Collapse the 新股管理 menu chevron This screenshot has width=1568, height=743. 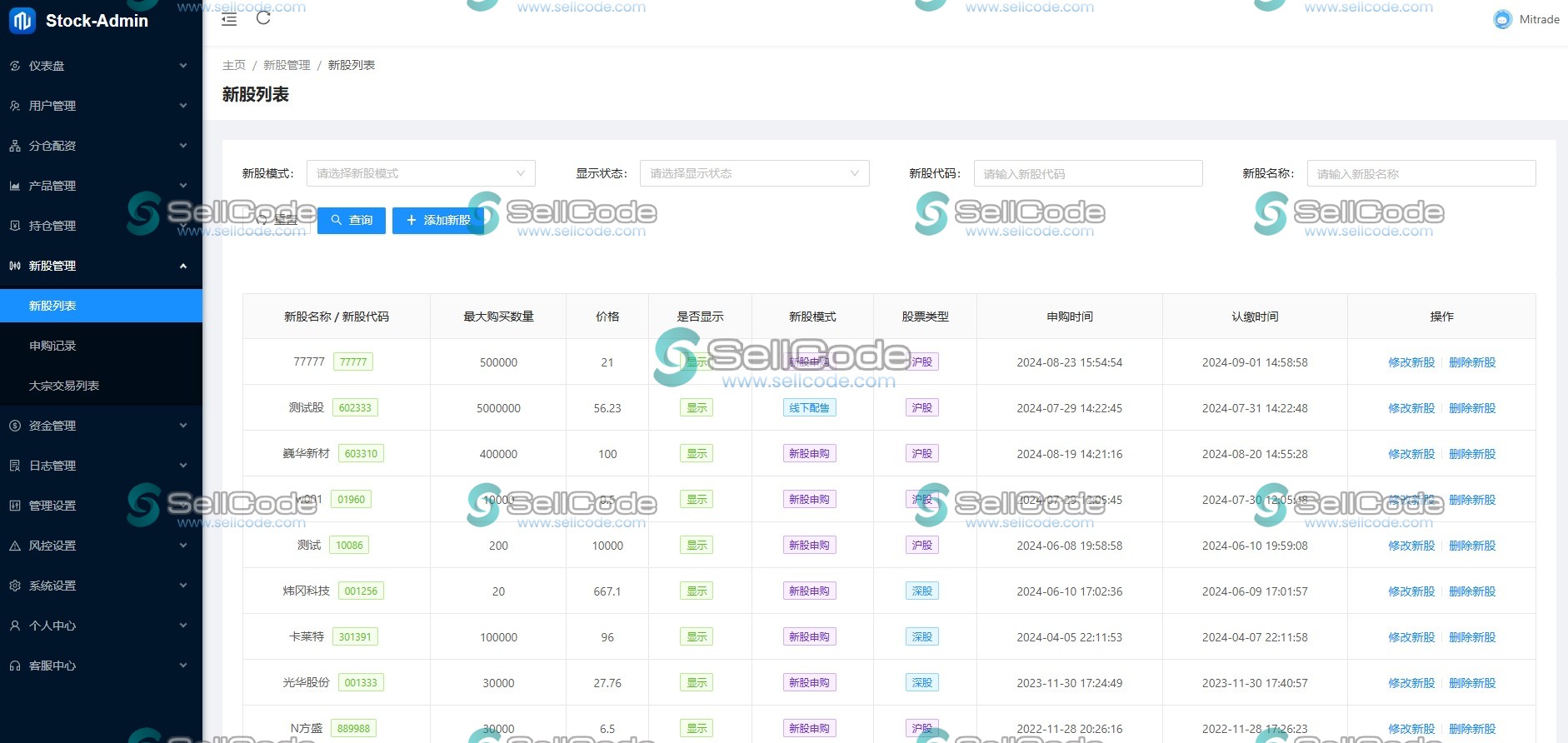point(183,266)
